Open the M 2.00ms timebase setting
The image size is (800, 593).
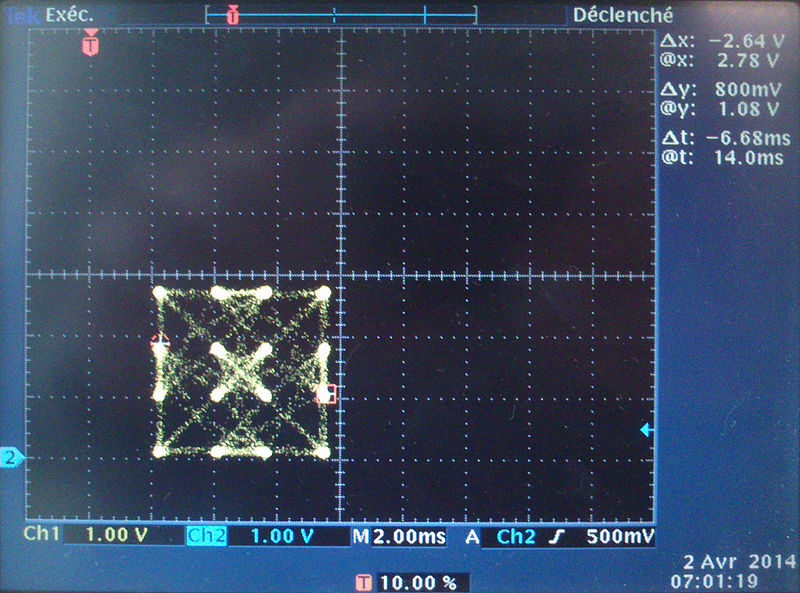(400, 537)
